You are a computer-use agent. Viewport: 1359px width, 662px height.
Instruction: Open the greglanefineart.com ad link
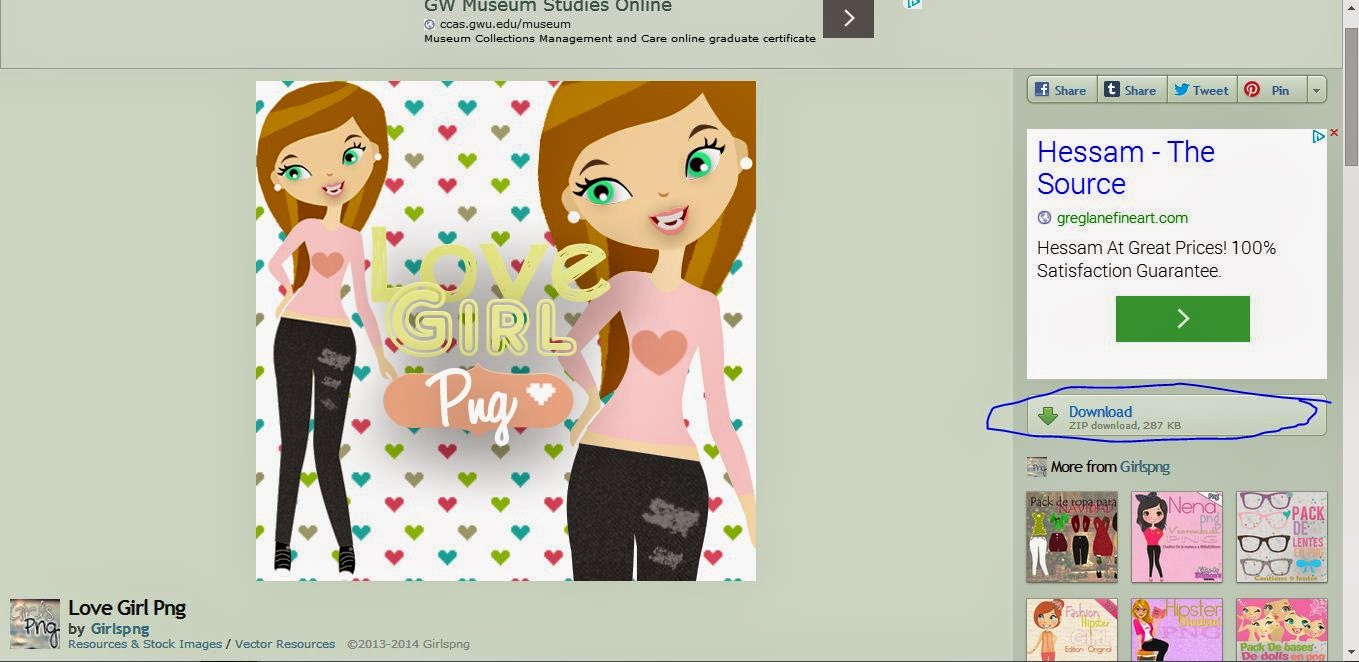click(x=1121, y=217)
